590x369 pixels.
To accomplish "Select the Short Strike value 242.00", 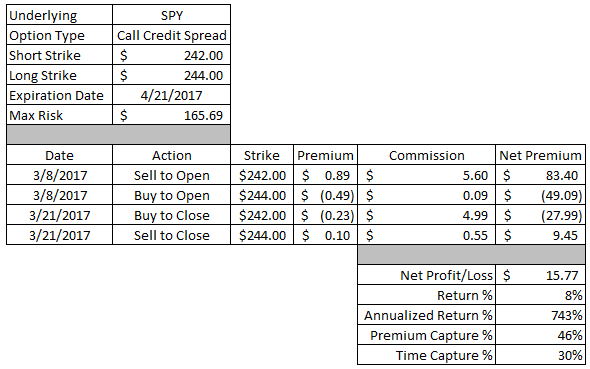I will pos(172,55).
